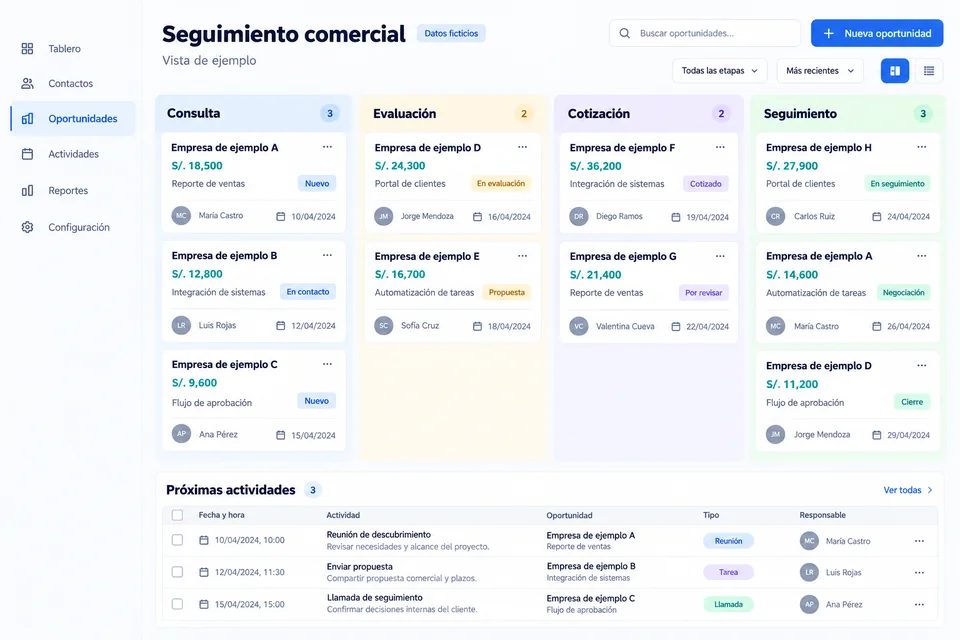Image resolution: width=960 pixels, height=640 pixels.
Task: Select Oportunidades in the sidebar
Action: (x=73, y=118)
